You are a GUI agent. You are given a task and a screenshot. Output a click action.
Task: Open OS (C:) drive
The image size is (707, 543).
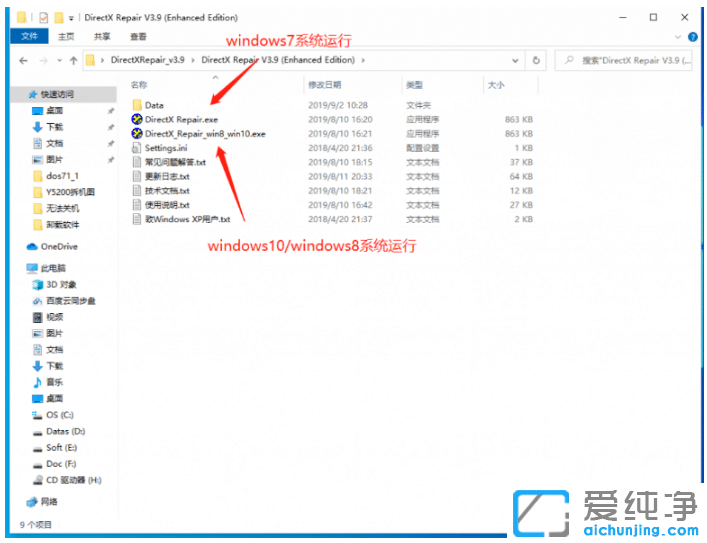pyautogui.click(x=60, y=415)
